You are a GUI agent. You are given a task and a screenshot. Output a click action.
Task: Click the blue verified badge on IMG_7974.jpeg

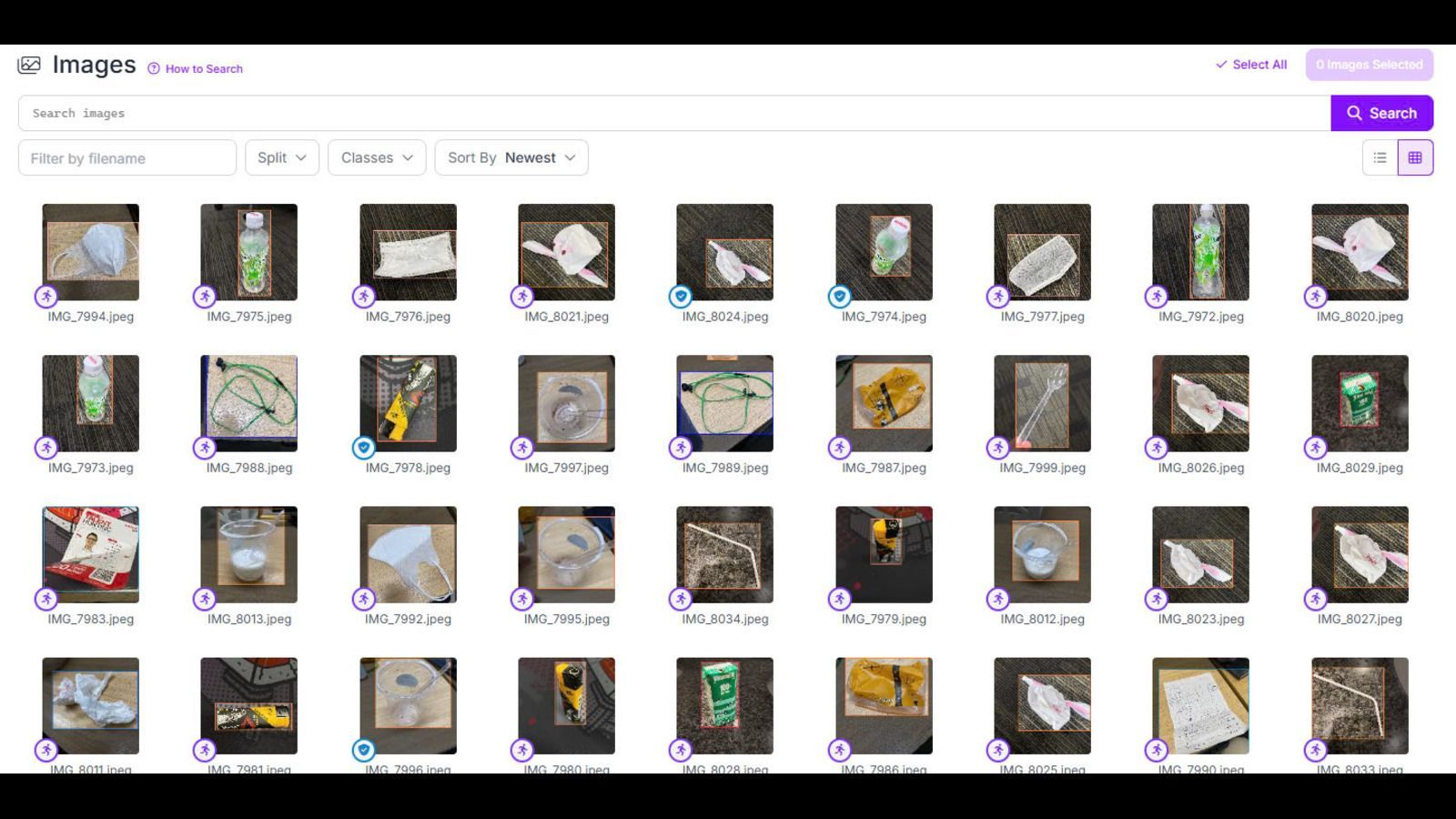pyautogui.click(x=839, y=296)
